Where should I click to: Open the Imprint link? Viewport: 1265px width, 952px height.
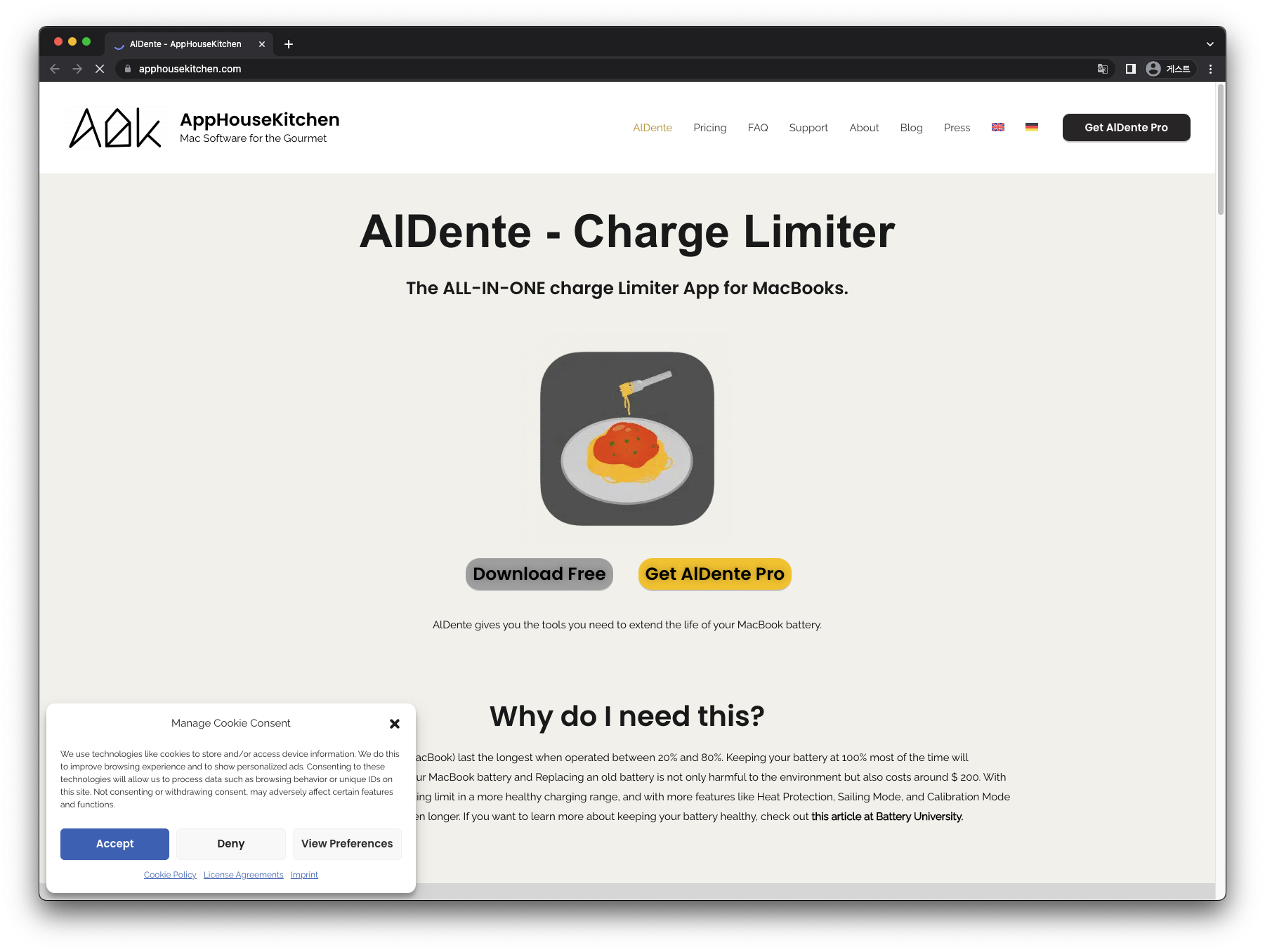(304, 875)
